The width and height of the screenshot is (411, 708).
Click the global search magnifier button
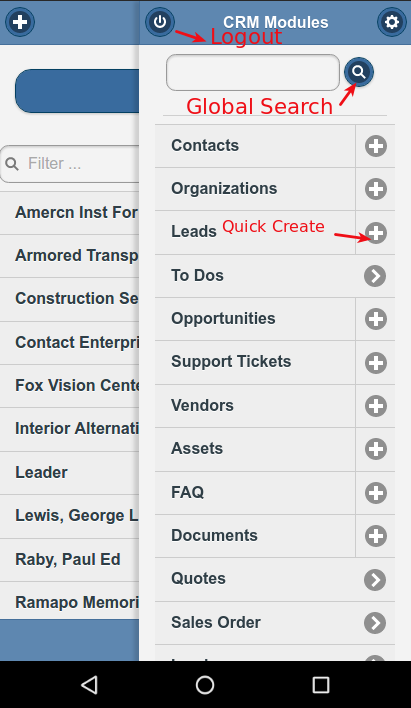click(x=359, y=72)
